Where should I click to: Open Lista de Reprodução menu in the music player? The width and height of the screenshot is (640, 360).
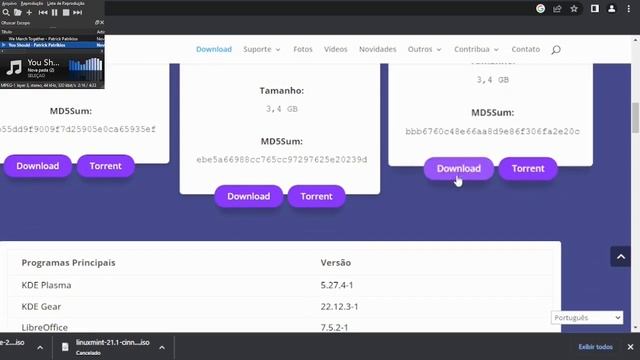(x=66, y=3)
